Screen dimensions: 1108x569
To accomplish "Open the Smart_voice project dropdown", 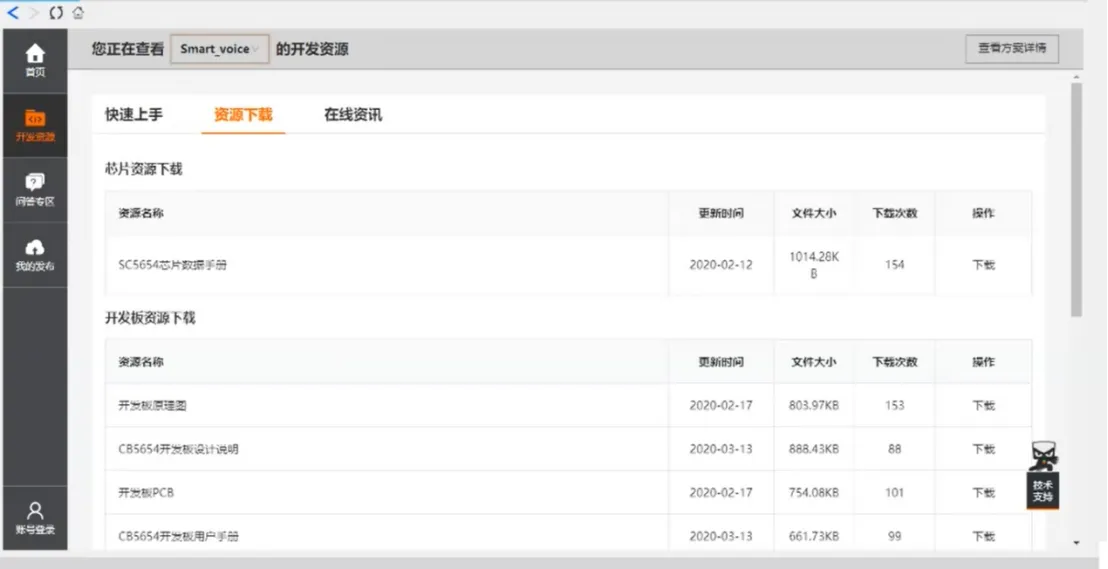I will click(220, 49).
